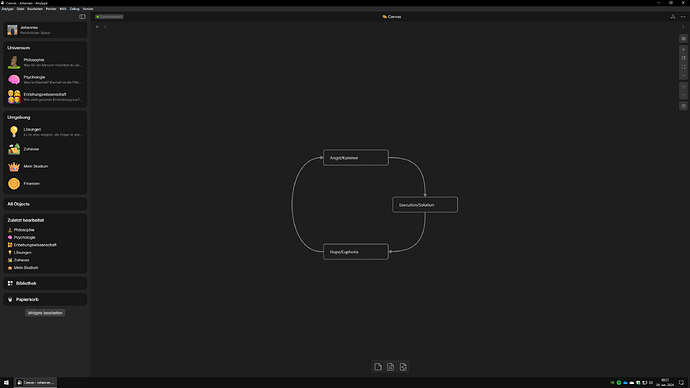Open the Datei menu
The image size is (690, 388).
tap(21, 9)
